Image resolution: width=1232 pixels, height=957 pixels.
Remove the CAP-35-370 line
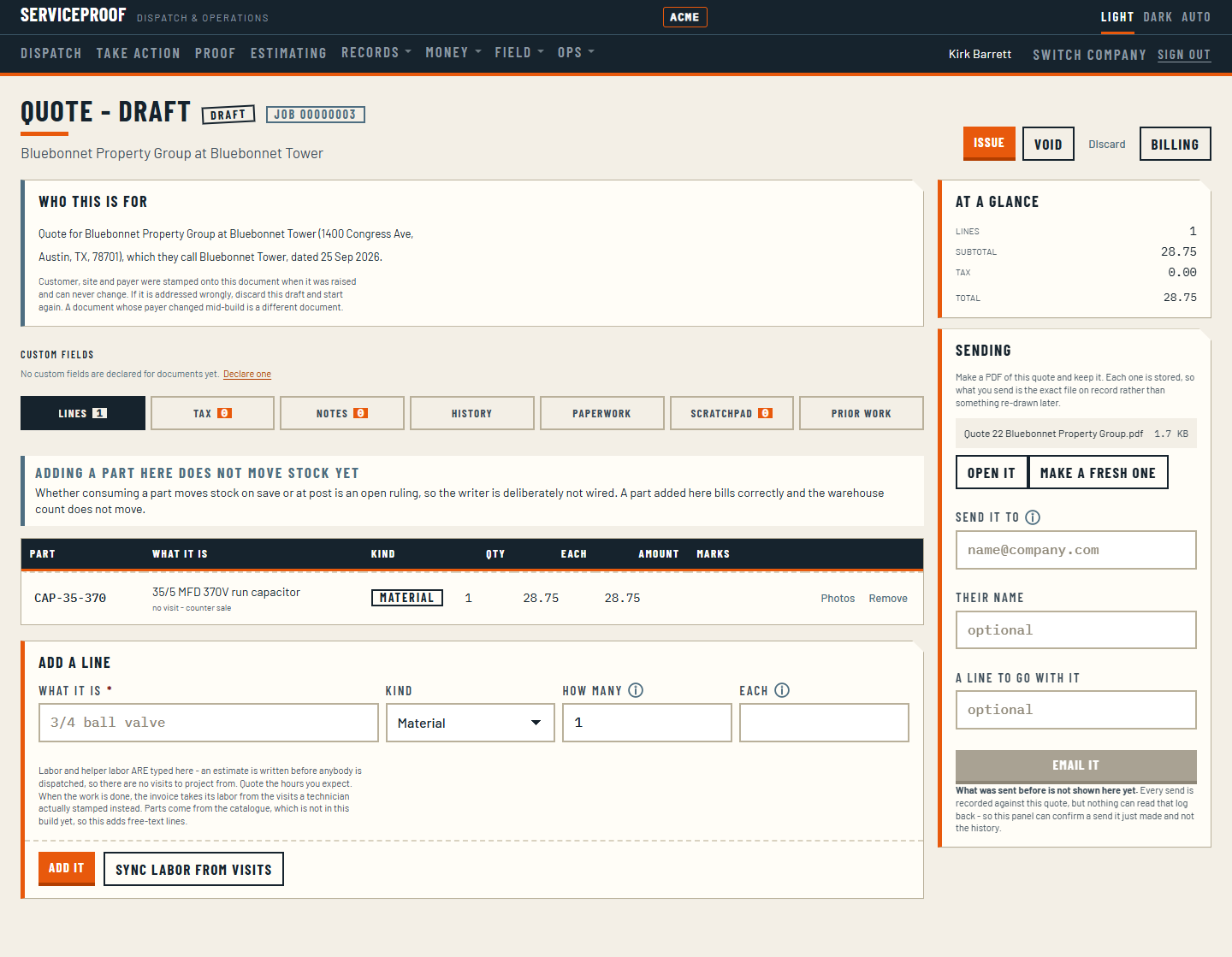pyautogui.click(x=888, y=599)
